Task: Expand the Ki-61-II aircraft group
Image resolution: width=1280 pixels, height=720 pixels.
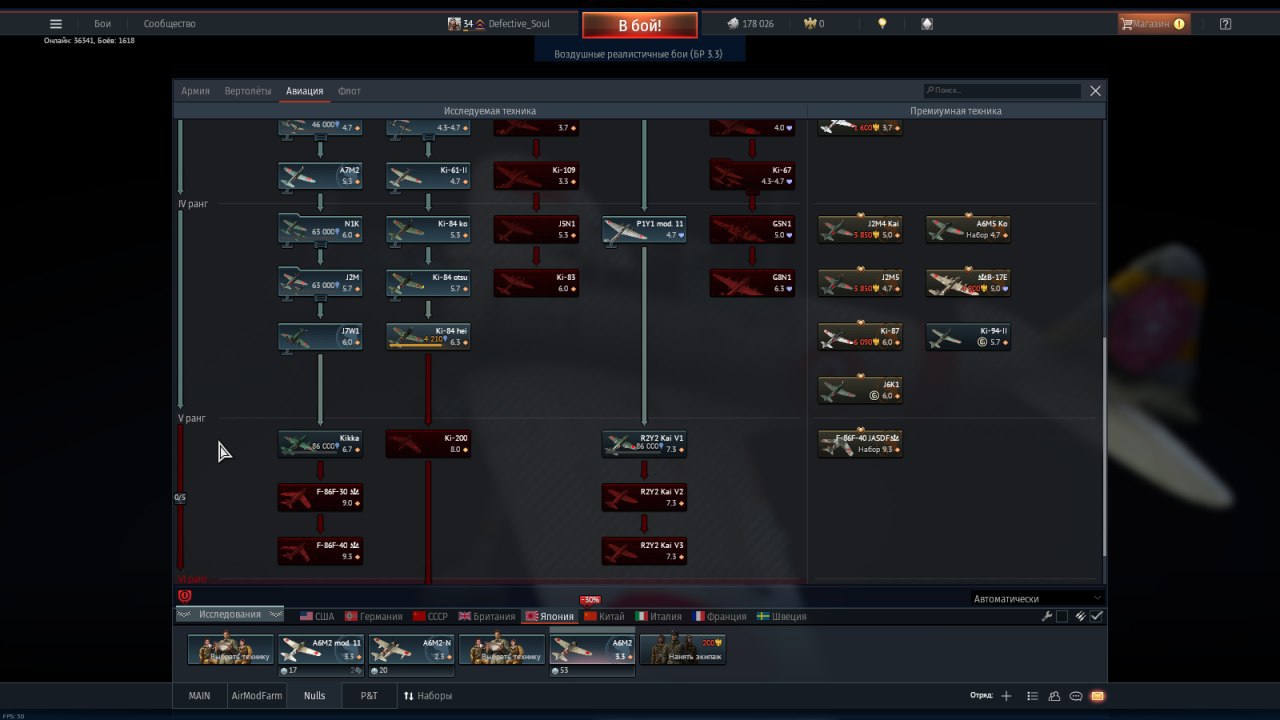Action: 428,176
